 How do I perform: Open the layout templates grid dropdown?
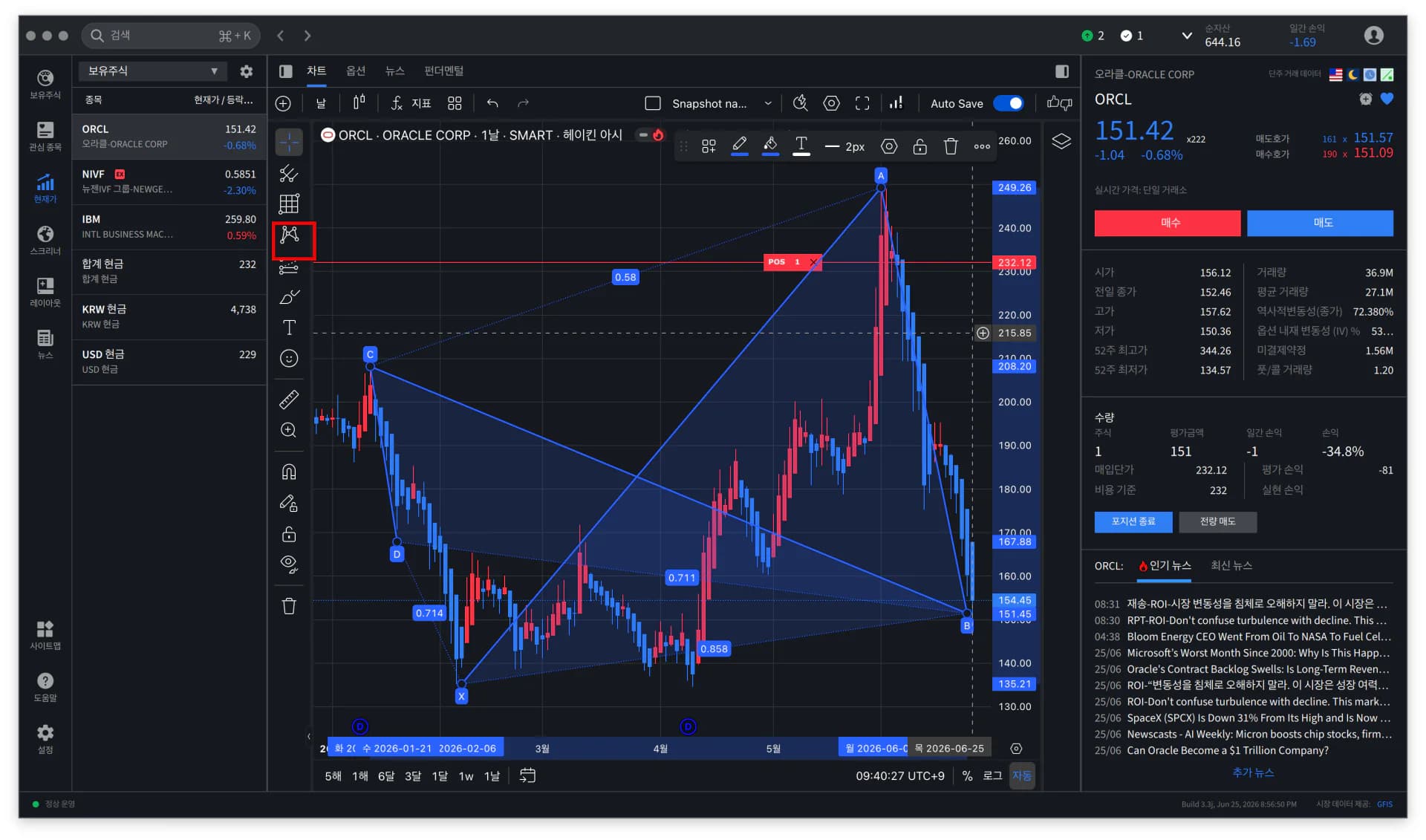coord(455,103)
